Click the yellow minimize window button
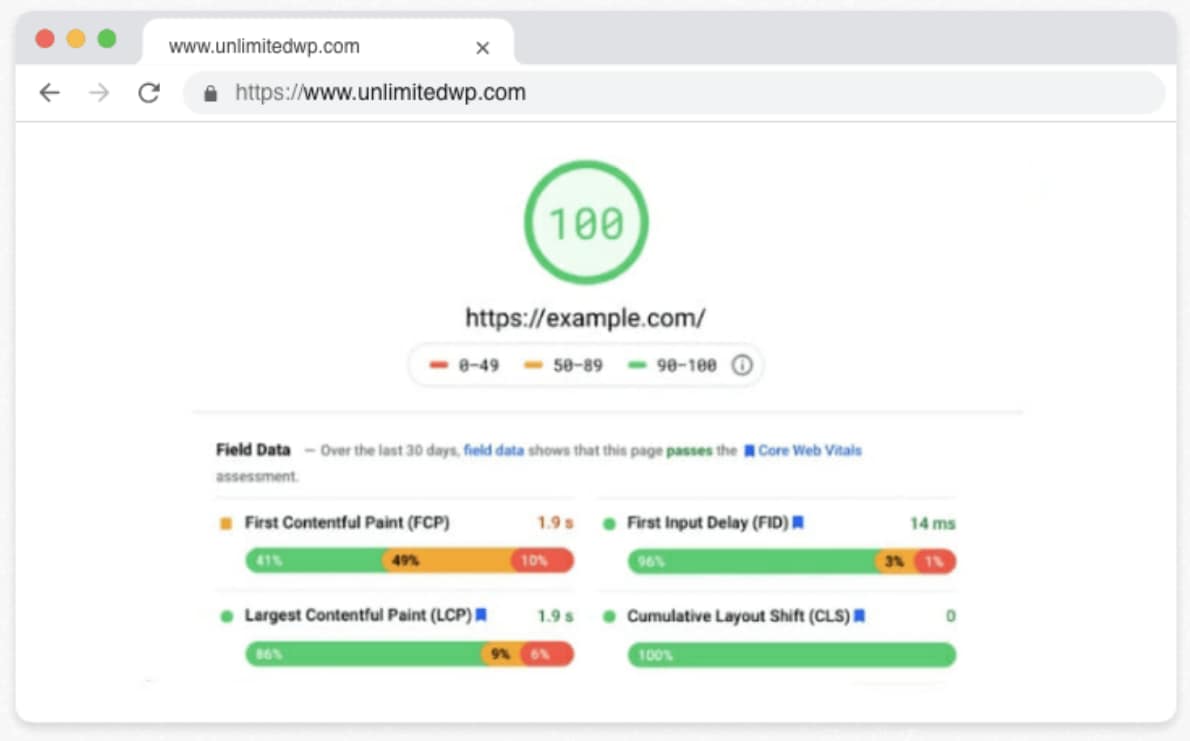 tap(76, 38)
